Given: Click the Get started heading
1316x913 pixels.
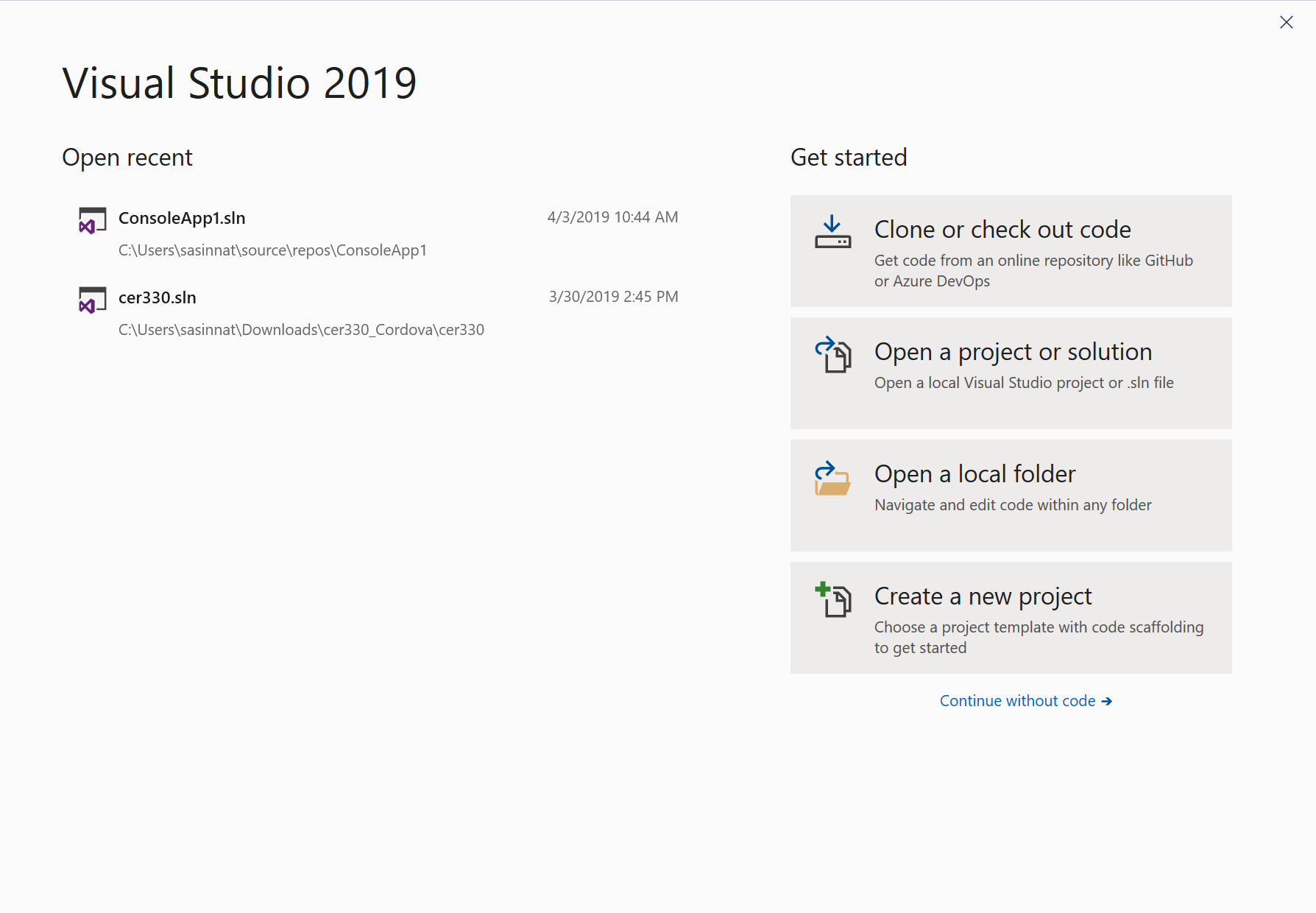Looking at the screenshot, I should pos(849,158).
